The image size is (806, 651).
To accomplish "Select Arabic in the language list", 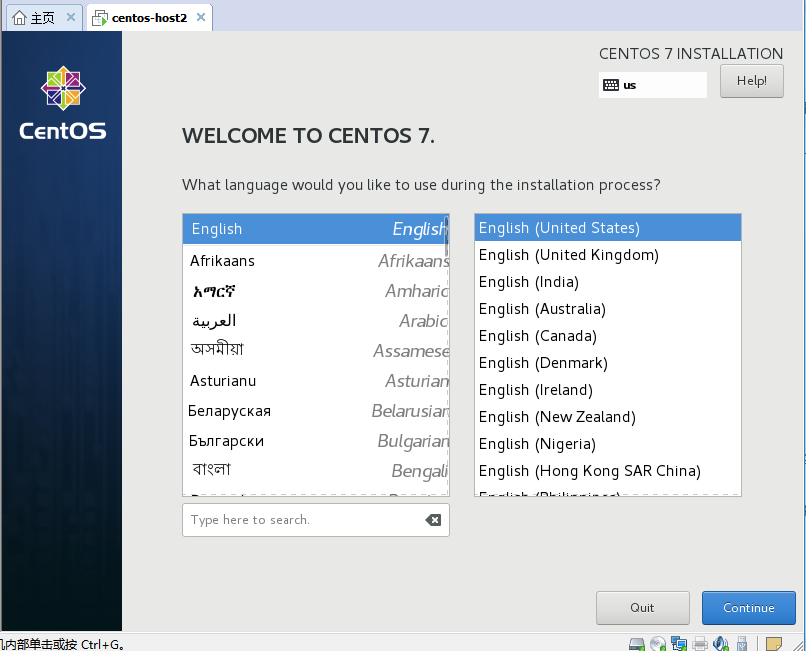I will [314, 321].
